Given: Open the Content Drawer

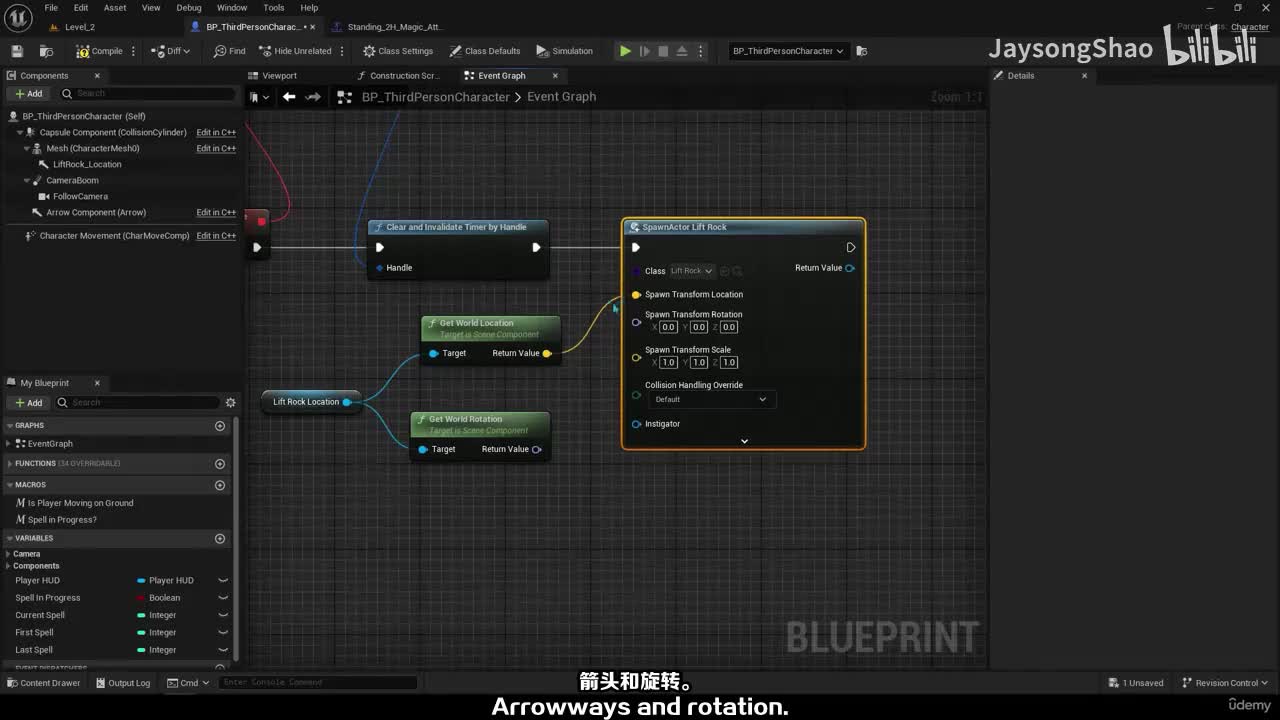Looking at the screenshot, I should pos(43,683).
